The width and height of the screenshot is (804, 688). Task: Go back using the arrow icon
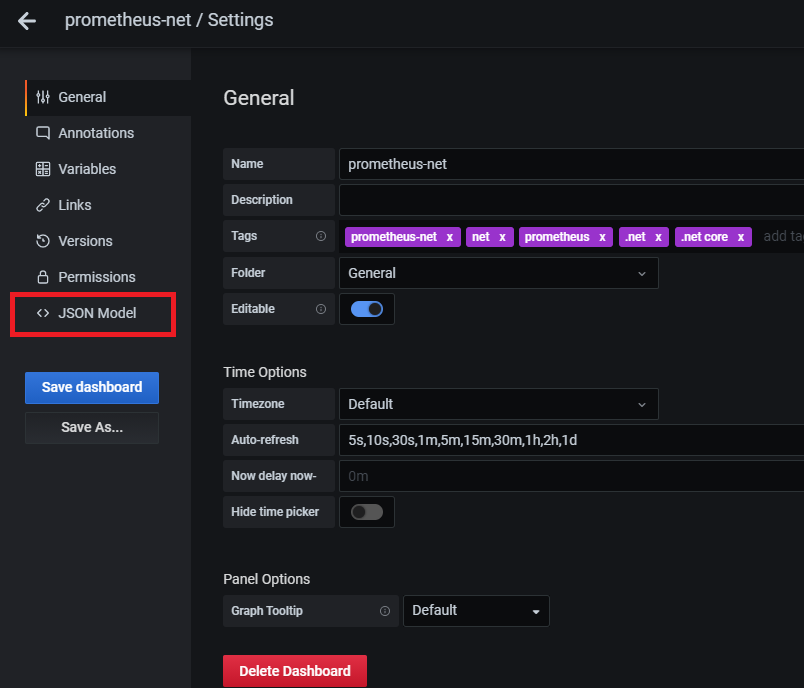click(x=27, y=21)
